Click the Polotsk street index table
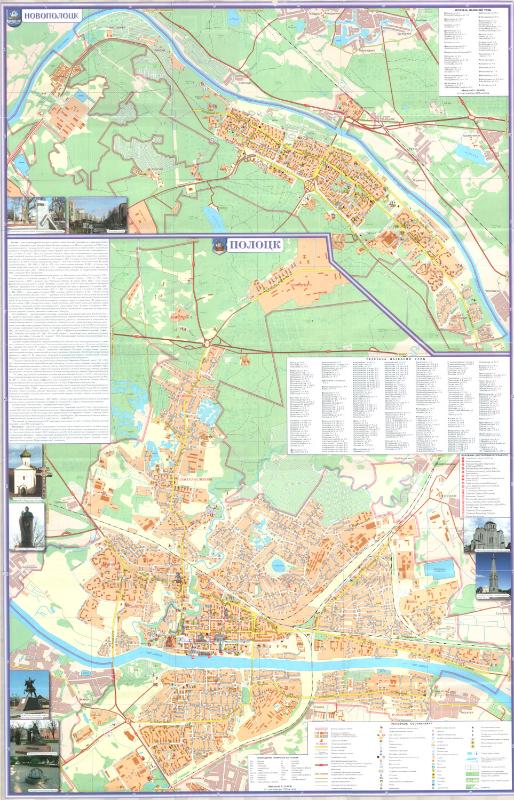Viewport: 514px width, 800px height. tap(397, 405)
